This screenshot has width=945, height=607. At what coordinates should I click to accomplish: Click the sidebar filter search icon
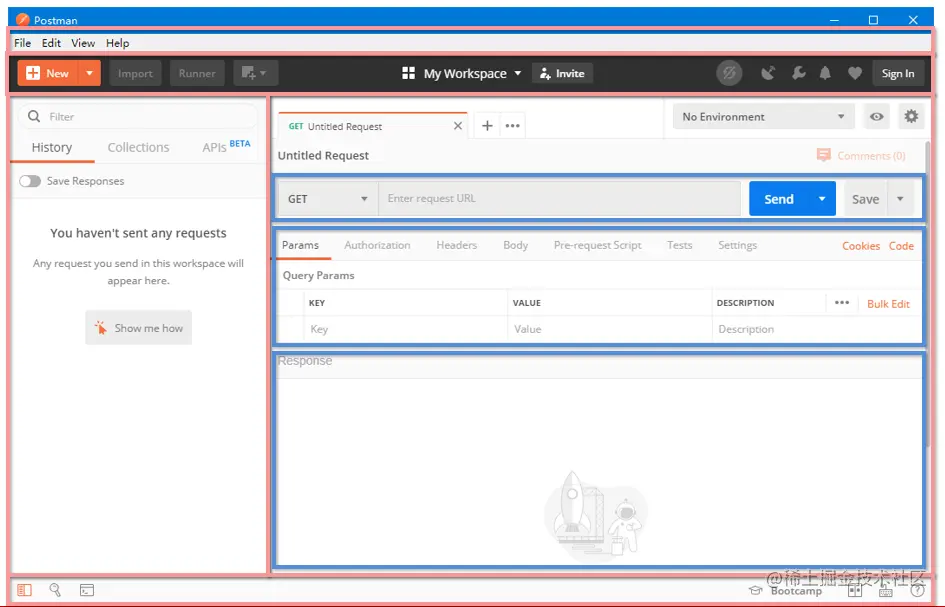tap(34, 116)
